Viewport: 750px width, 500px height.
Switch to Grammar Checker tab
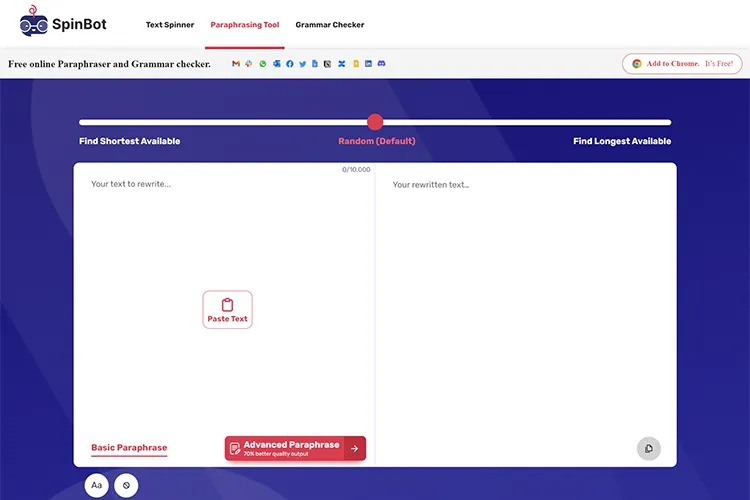pyautogui.click(x=330, y=25)
